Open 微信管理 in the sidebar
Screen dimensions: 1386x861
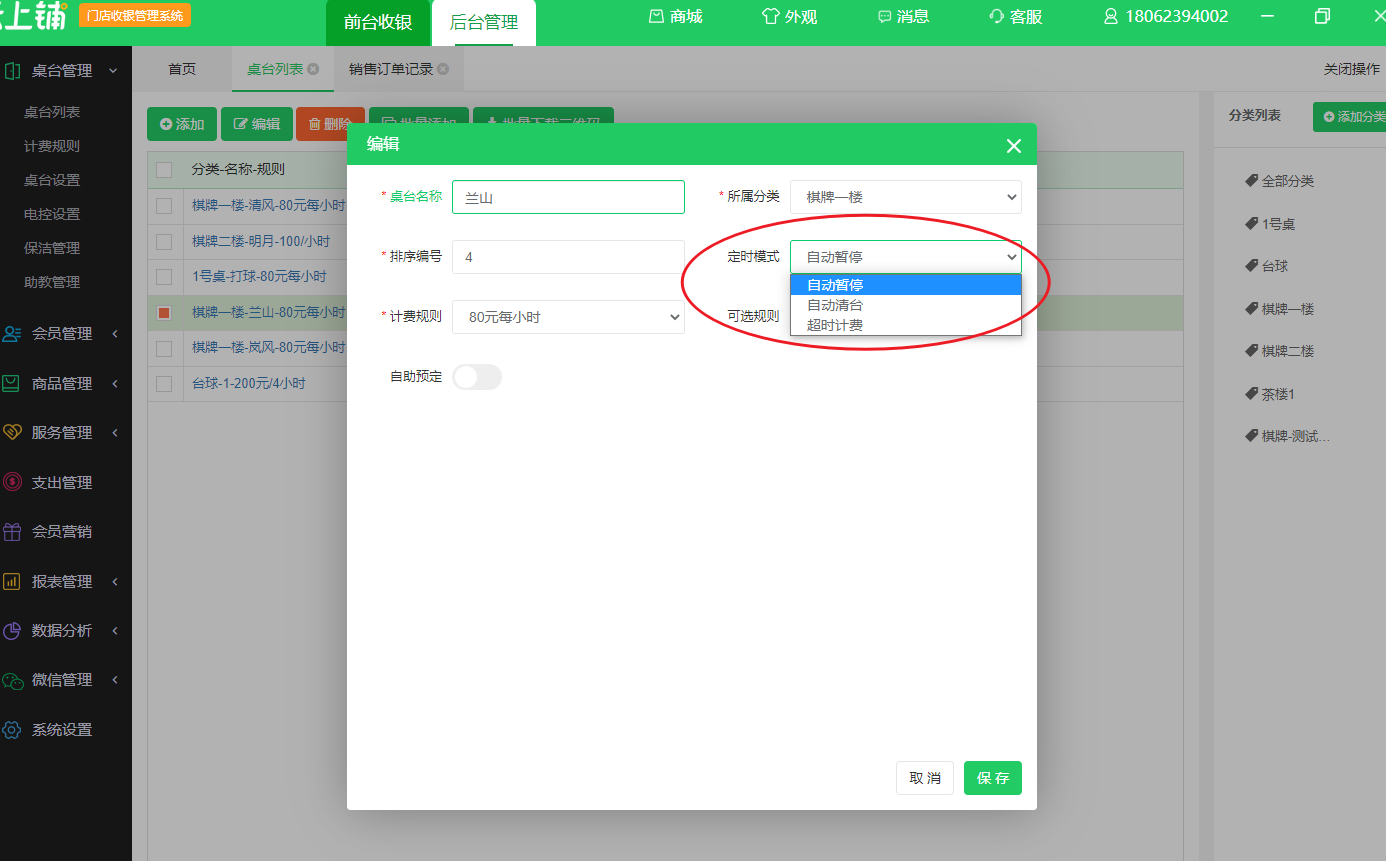[x=62, y=679]
